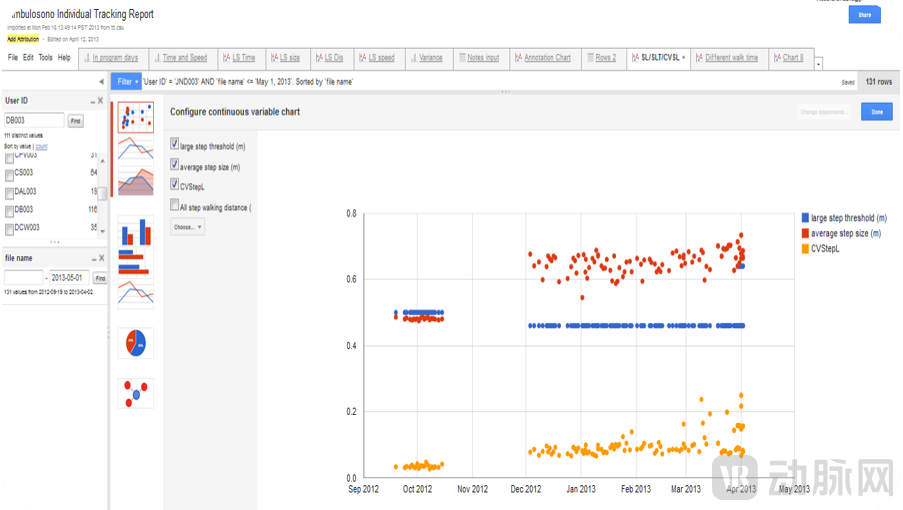Image resolution: width=903 pixels, height=510 pixels.
Task: Check the DCW003 user checkbox
Action: pos(9,229)
